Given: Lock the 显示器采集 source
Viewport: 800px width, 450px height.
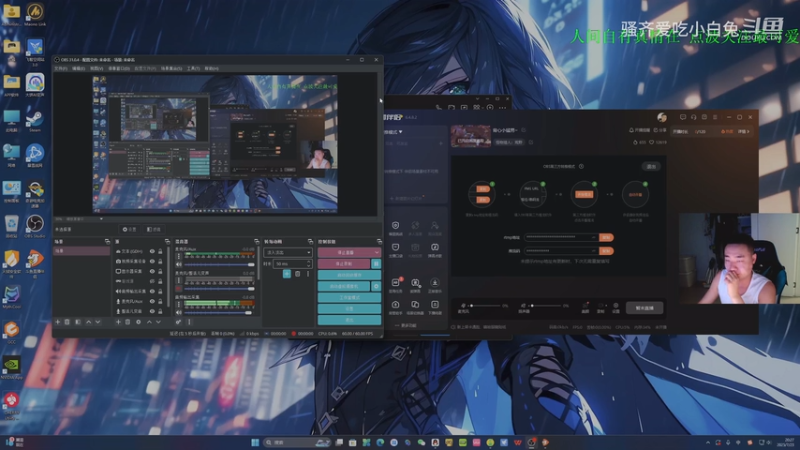Looking at the screenshot, I should (x=160, y=271).
